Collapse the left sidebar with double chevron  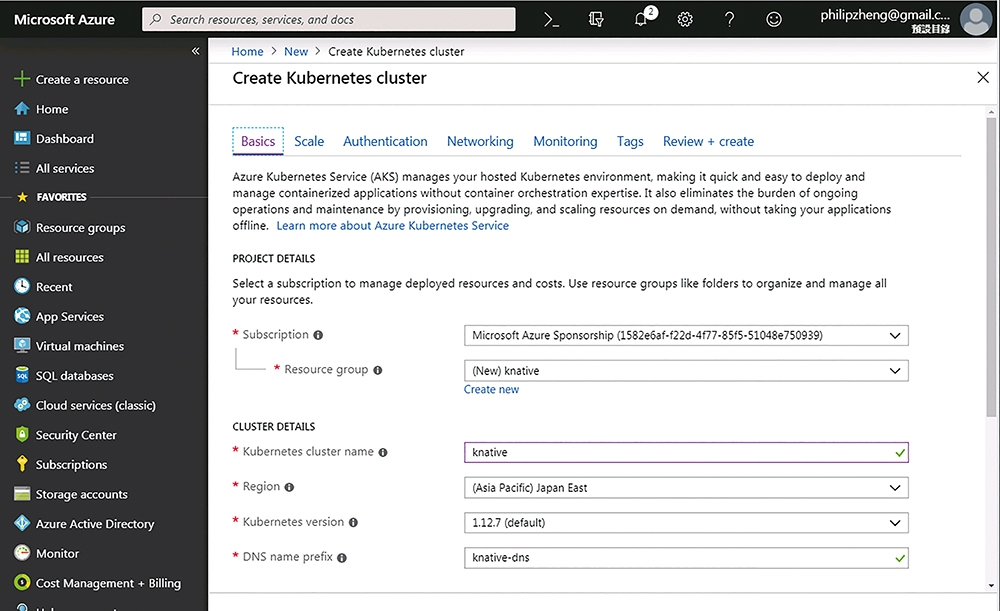(x=195, y=51)
